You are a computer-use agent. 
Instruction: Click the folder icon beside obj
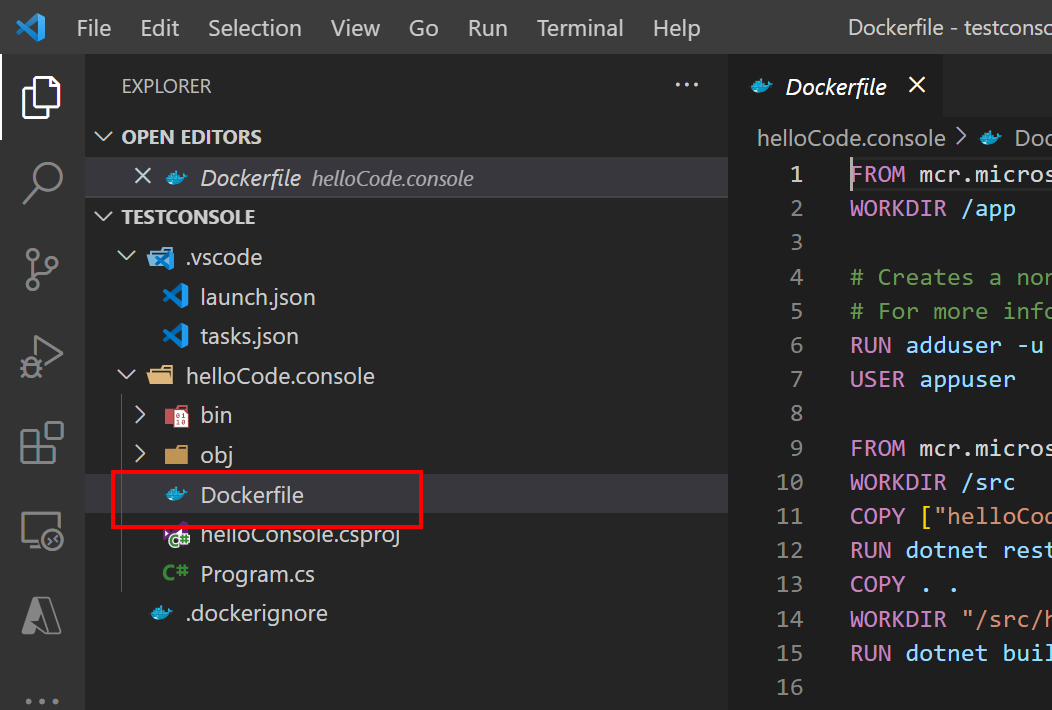(176, 455)
